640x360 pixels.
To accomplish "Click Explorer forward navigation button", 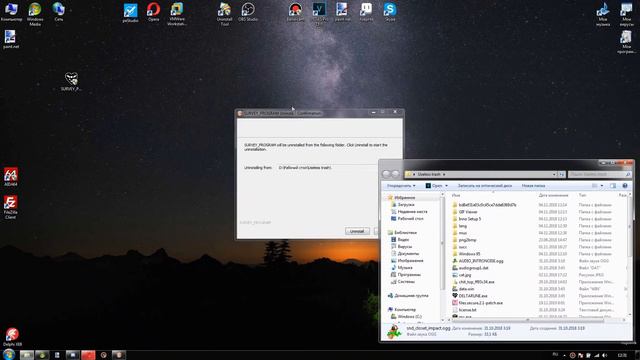I will (x=396, y=174).
